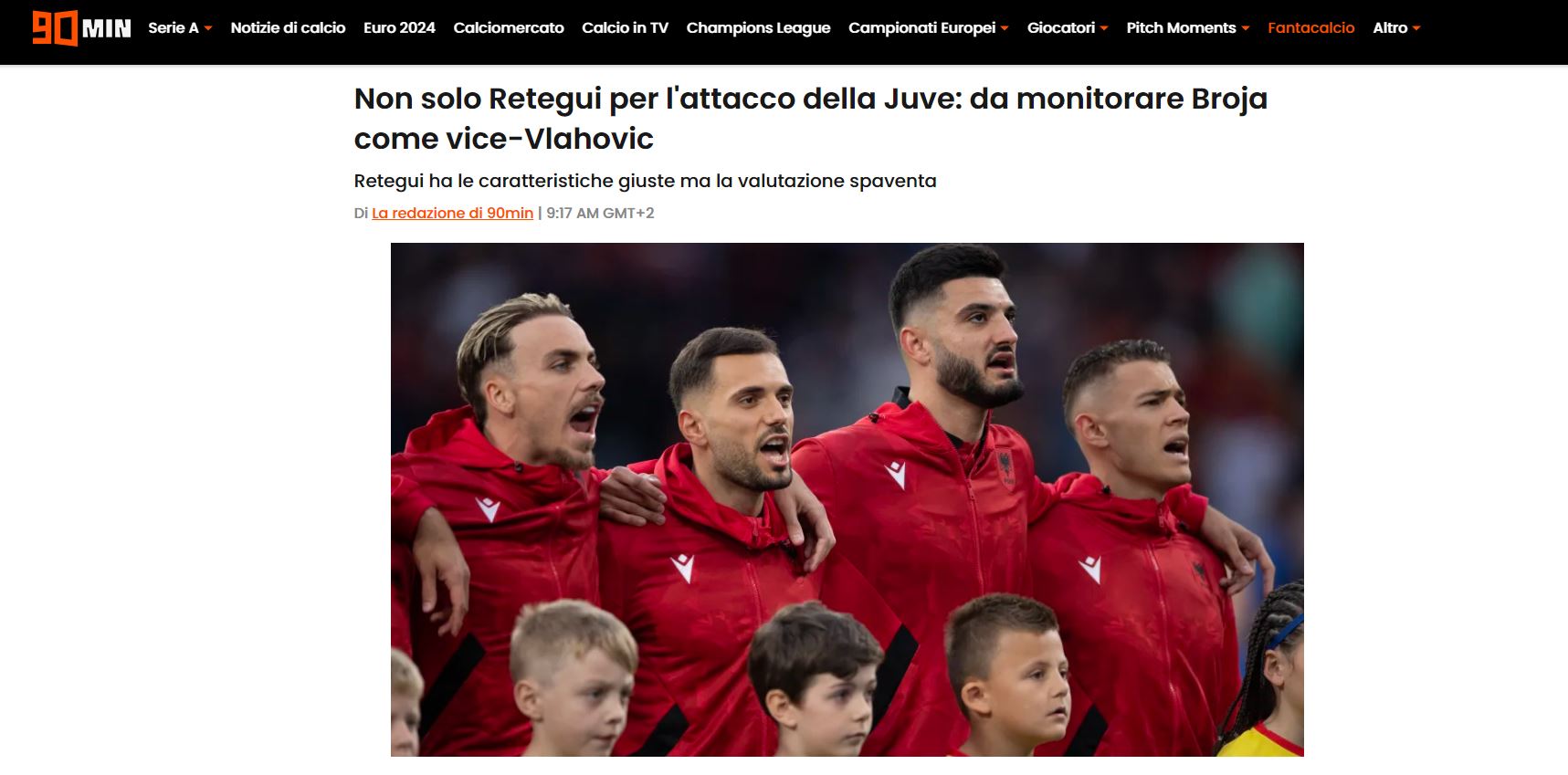Click the article headline about Retegui
The image size is (1568, 775).
coord(810,119)
